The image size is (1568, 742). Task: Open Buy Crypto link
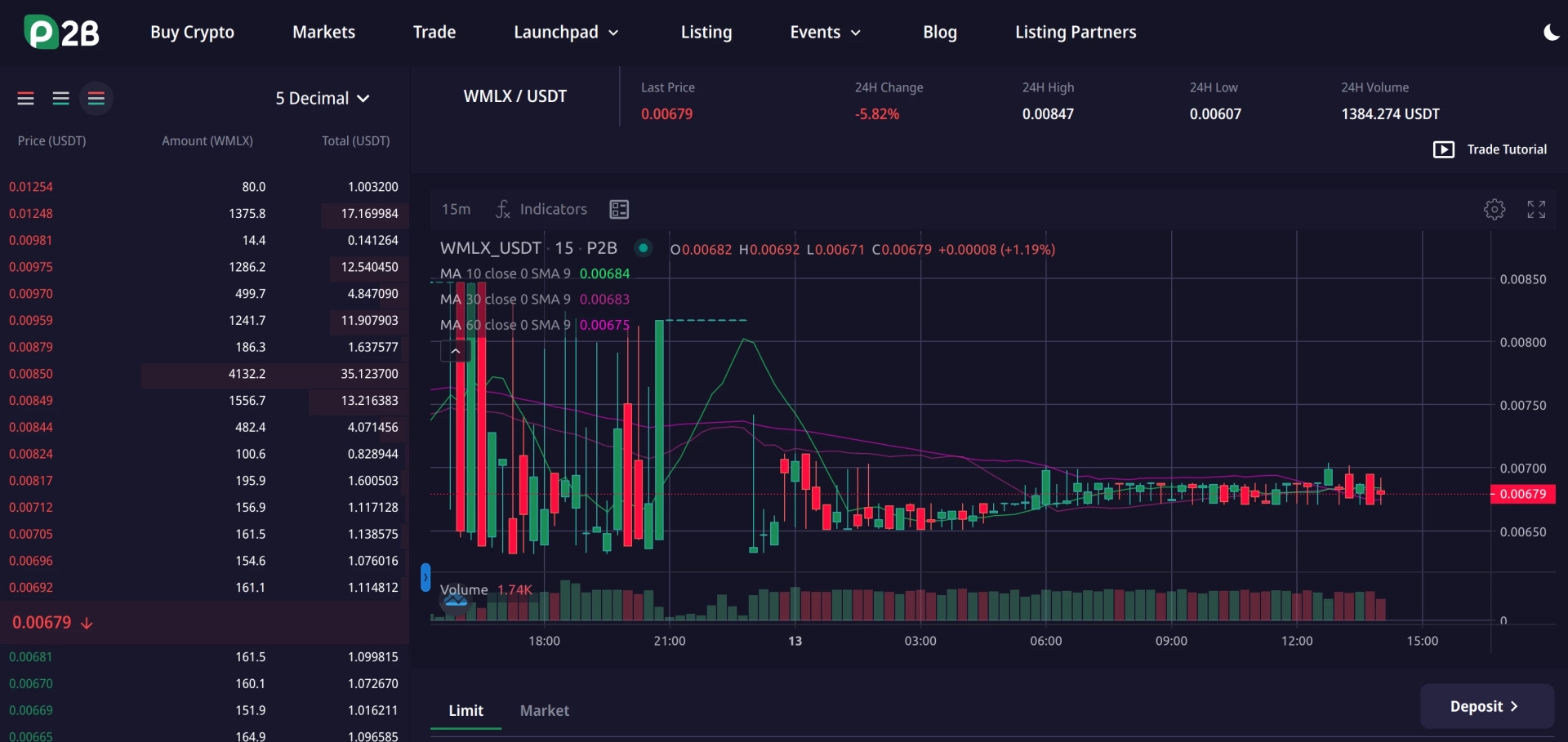point(192,33)
